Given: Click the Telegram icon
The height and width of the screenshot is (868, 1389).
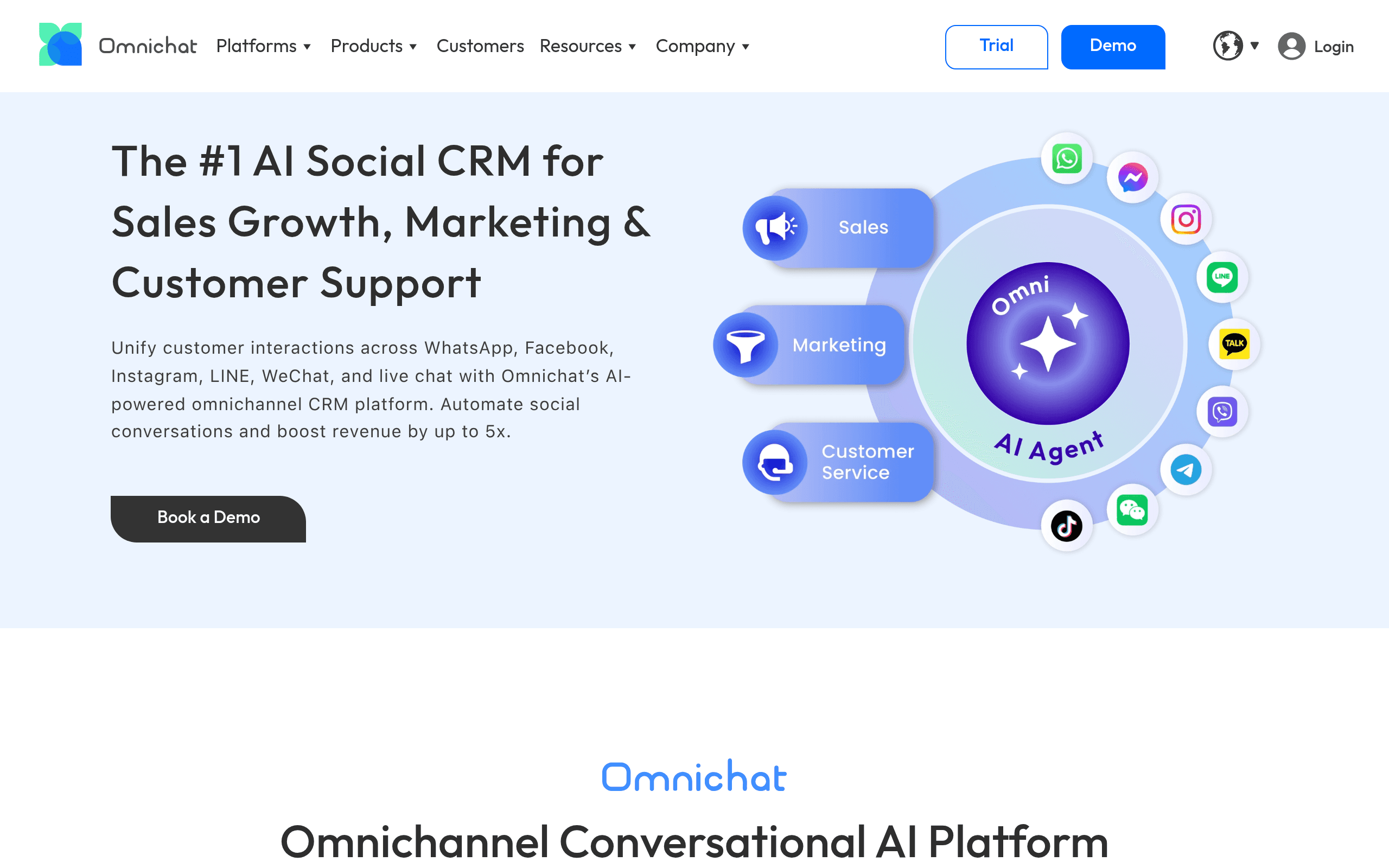Looking at the screenshot, I should point(1186,470).
